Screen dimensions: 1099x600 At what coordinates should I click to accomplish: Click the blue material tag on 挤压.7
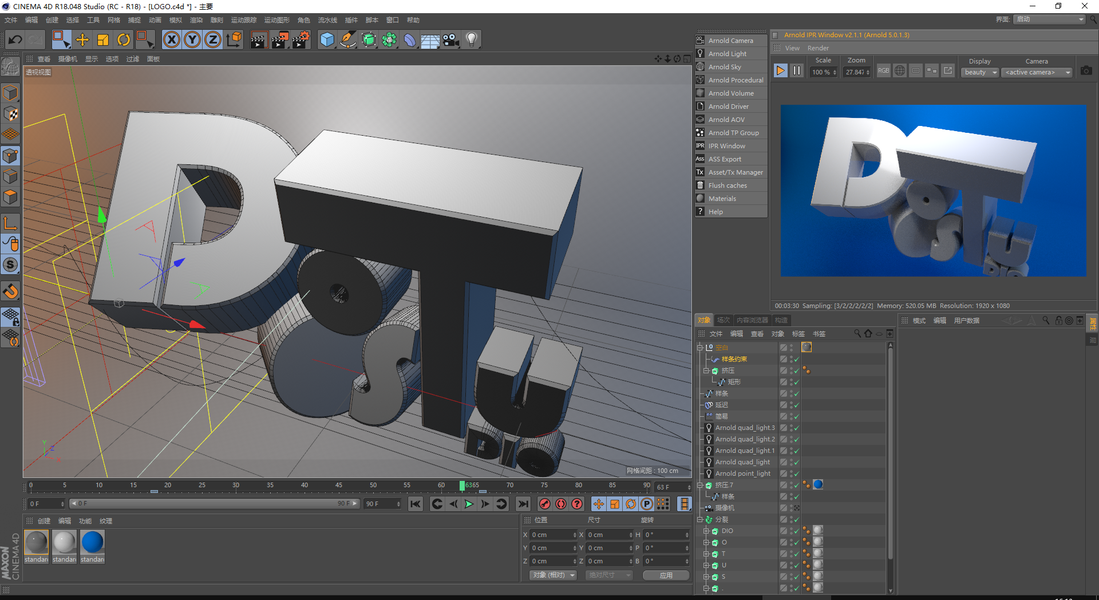click(x=817, y=485)
